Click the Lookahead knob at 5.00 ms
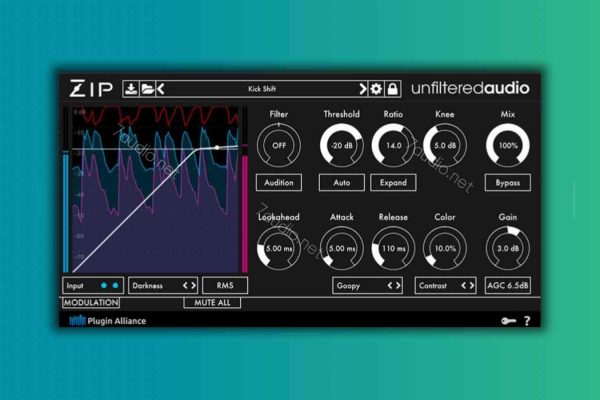600x400 pixels. 279,248
